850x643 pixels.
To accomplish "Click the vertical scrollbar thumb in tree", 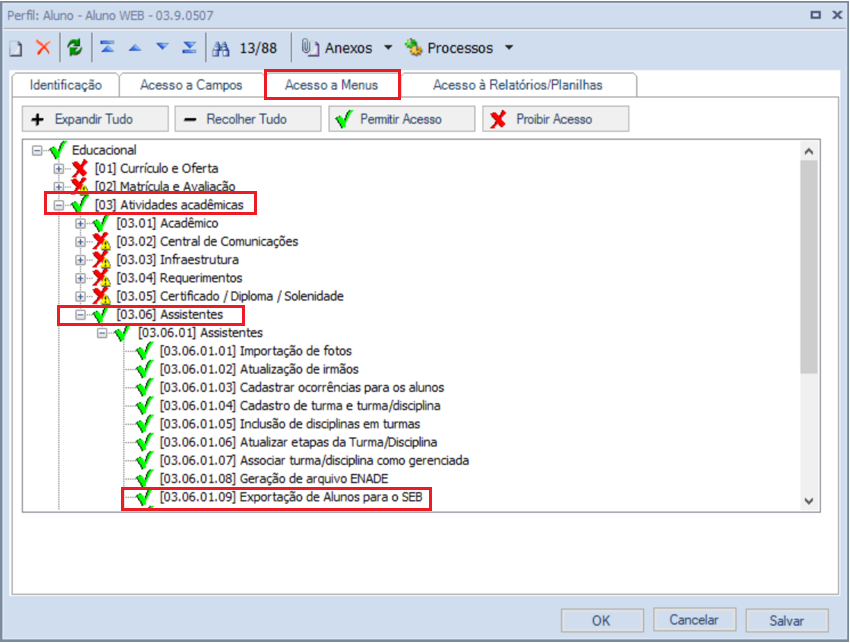I will pos(809,267).
